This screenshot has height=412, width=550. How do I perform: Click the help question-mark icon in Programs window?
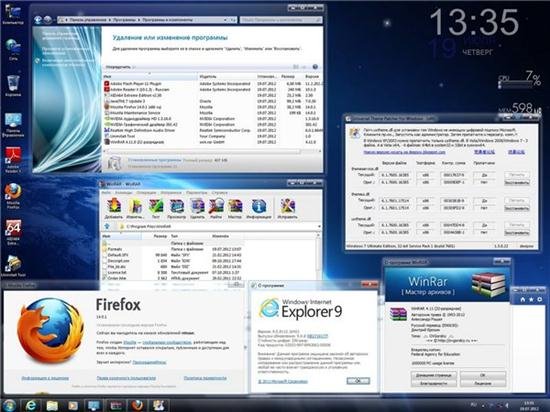click(x=315, y=67)
